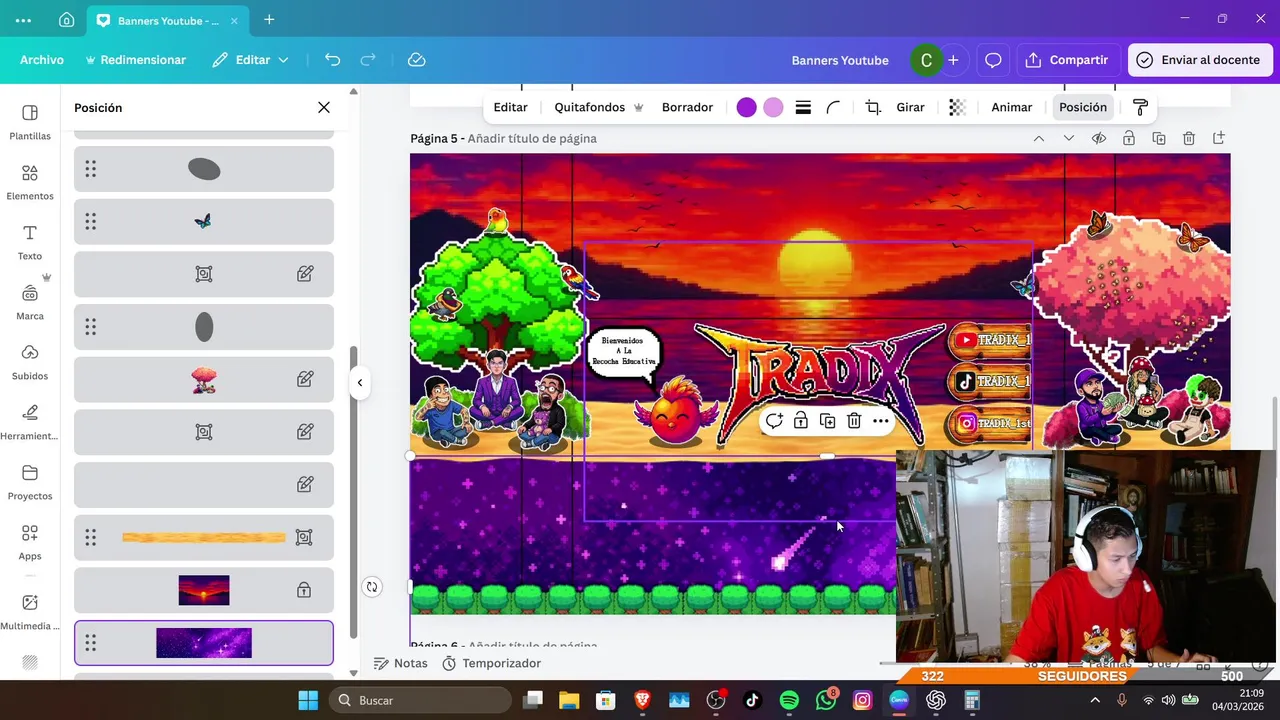Screen dimensions: 1280x720
Task: Delete page 5 trash icon
Action: pyautogui.click(x=1189, y=138)
